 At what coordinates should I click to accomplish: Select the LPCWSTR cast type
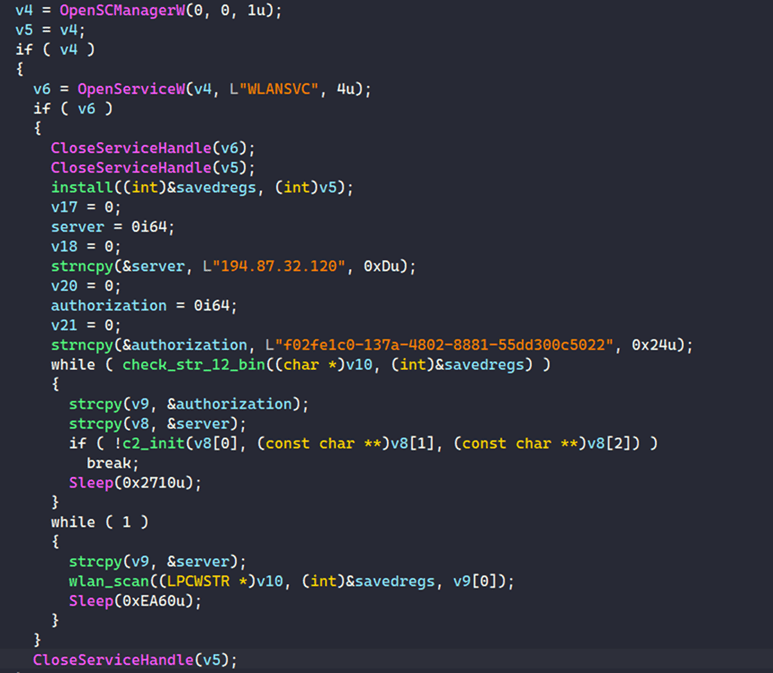coord(198,581)
